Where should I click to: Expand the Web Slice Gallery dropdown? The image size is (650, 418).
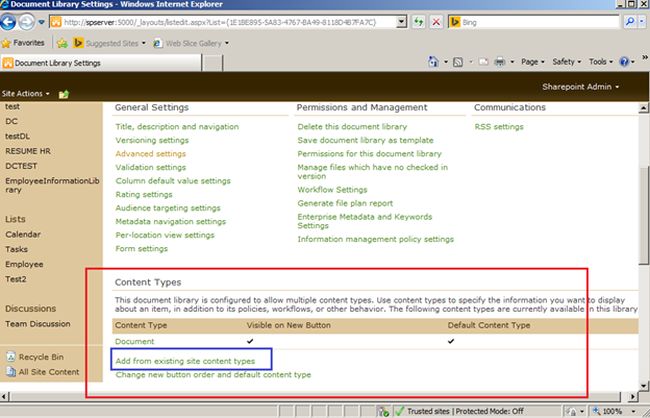pos(227,43)
